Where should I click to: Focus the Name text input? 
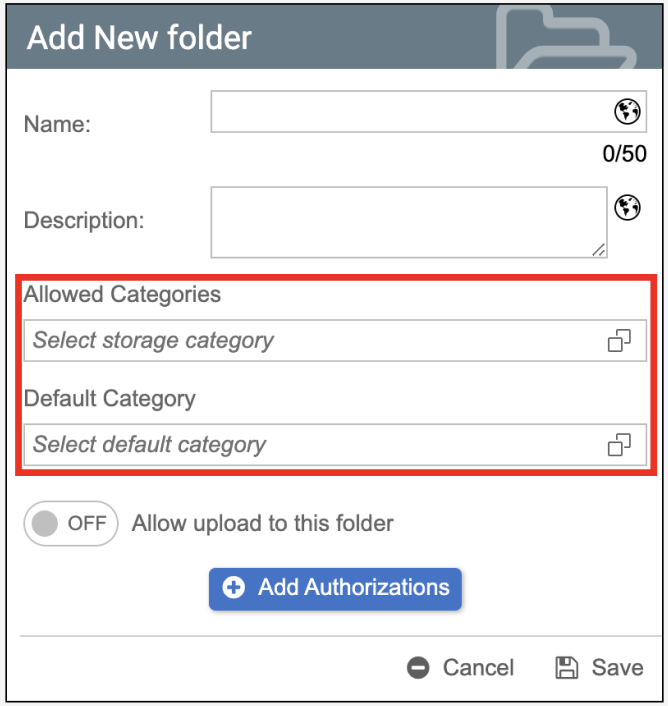click(x=410, y=112)
